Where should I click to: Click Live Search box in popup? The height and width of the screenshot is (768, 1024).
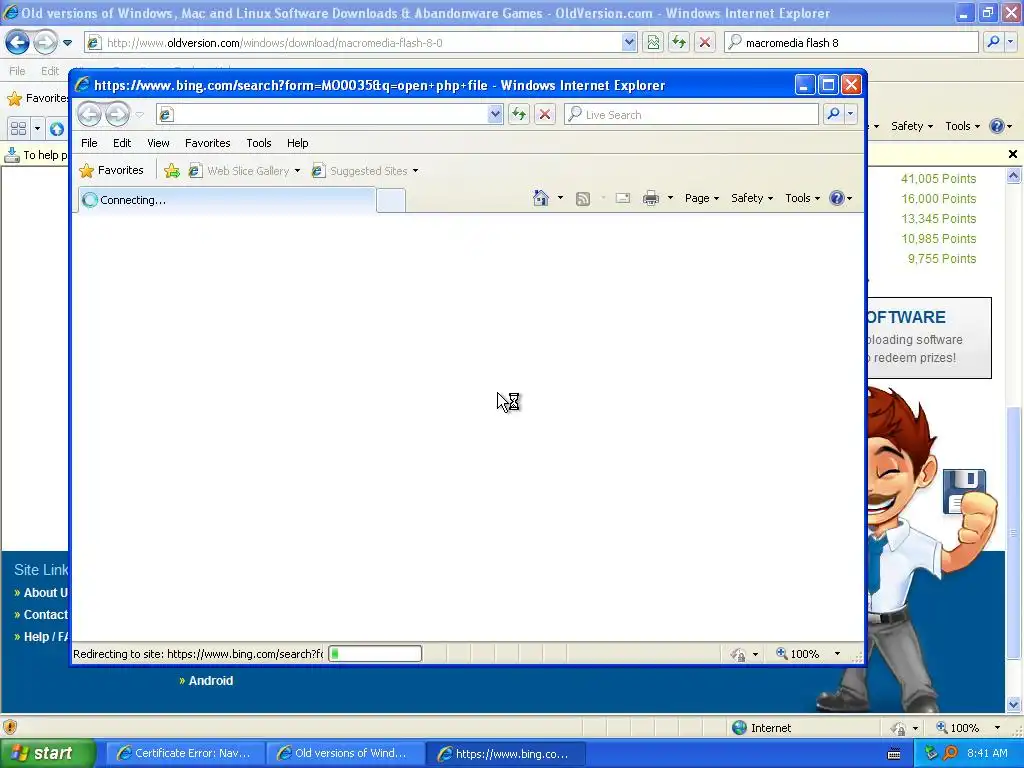click(x=691, y=114)
